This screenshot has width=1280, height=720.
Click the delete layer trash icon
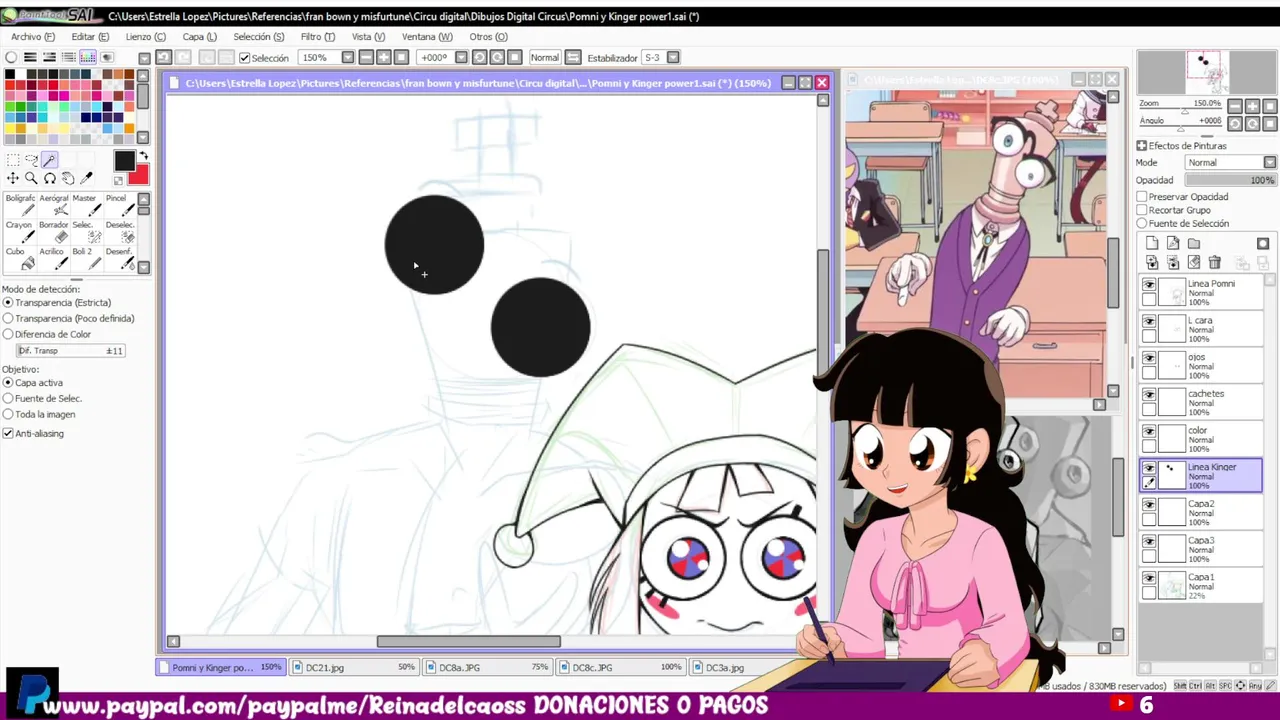1214,263
